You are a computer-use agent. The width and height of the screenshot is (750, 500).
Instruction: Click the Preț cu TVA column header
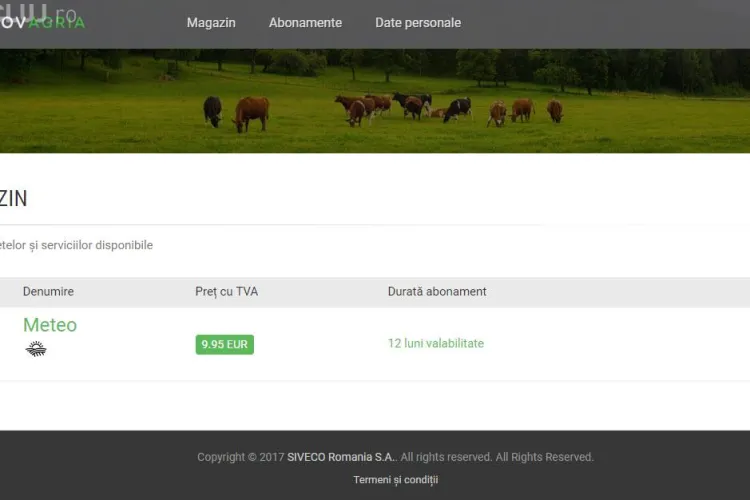(x=226, y=292)
